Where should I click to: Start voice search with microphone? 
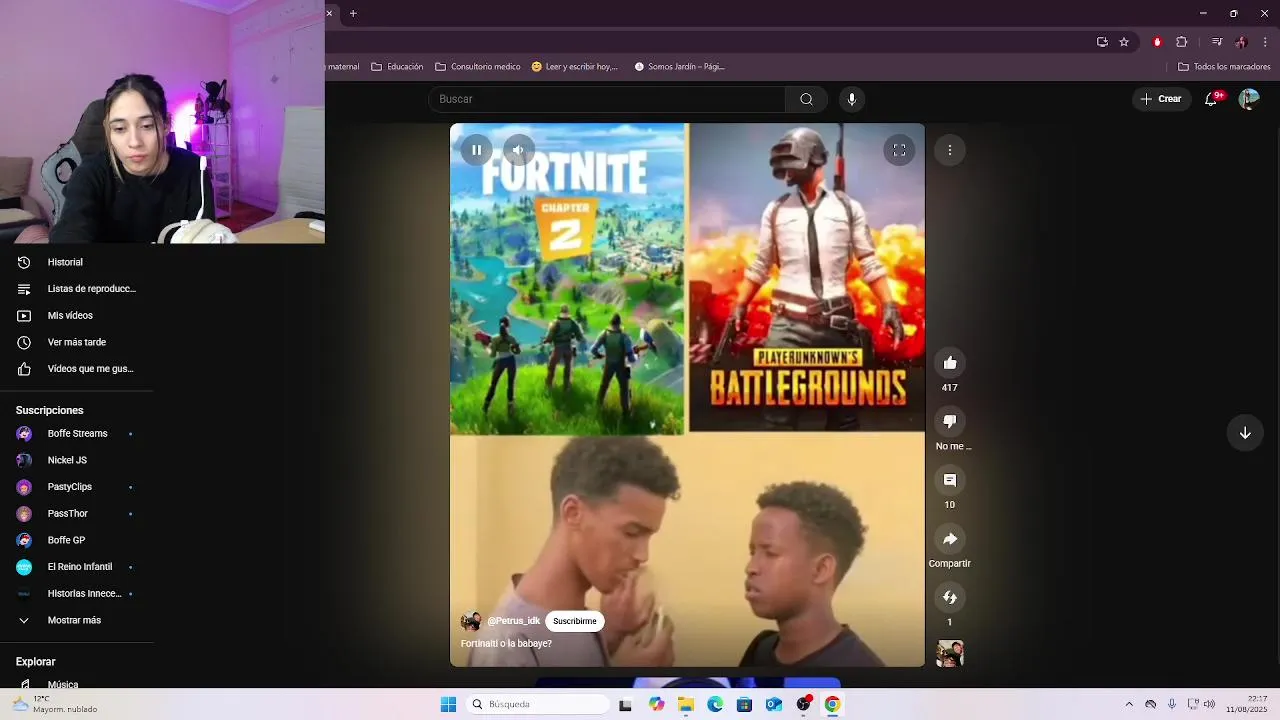[852, 99]
